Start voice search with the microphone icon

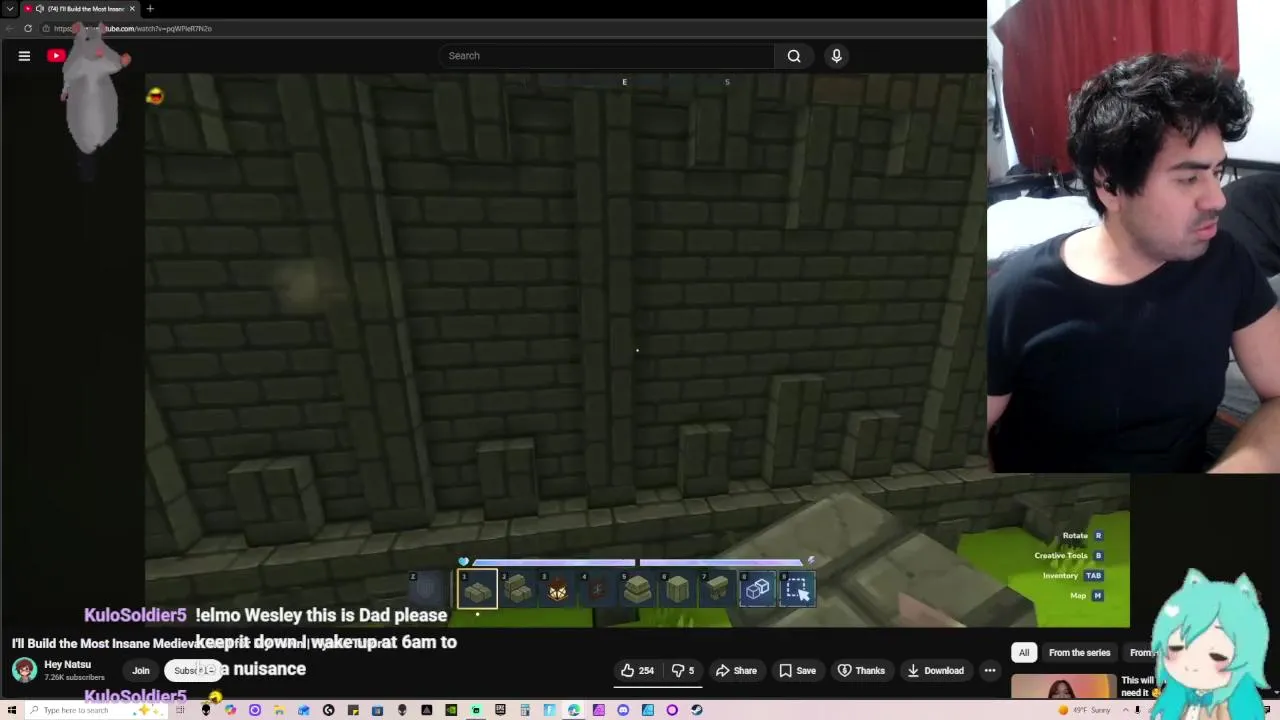[x=837, y=56]
